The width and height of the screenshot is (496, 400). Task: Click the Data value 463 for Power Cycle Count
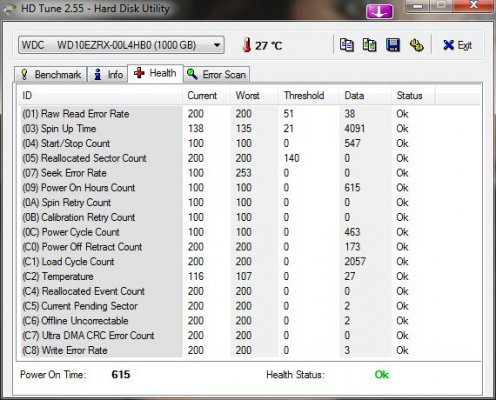[352, 232]
